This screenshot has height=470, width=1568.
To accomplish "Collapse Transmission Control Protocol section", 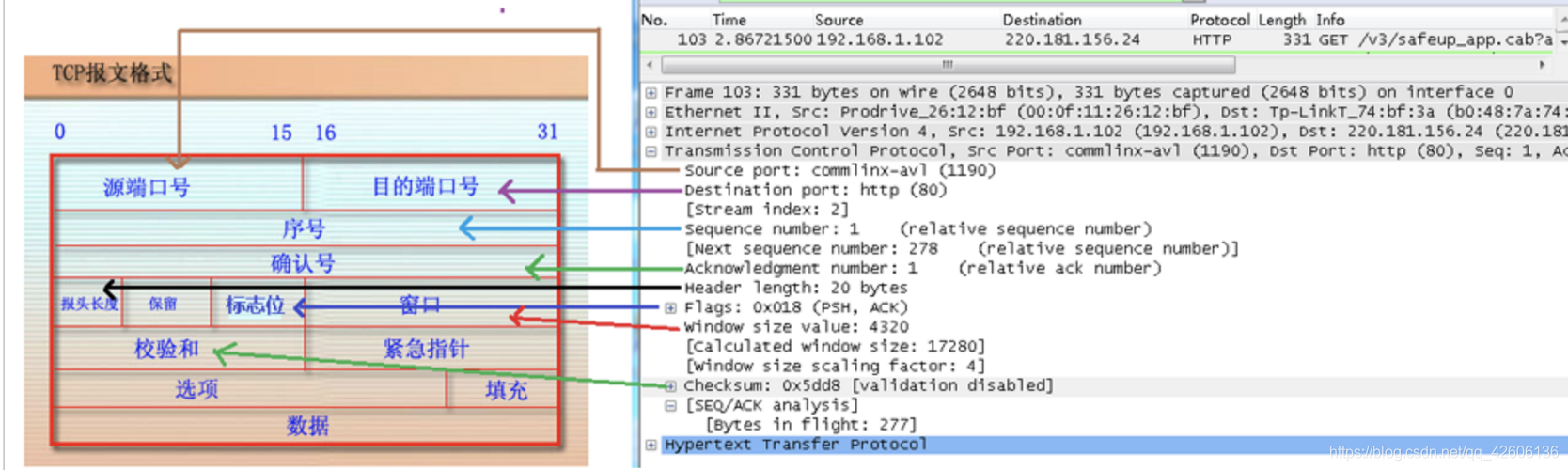I will pyautogui.click(x=651, y=151).
